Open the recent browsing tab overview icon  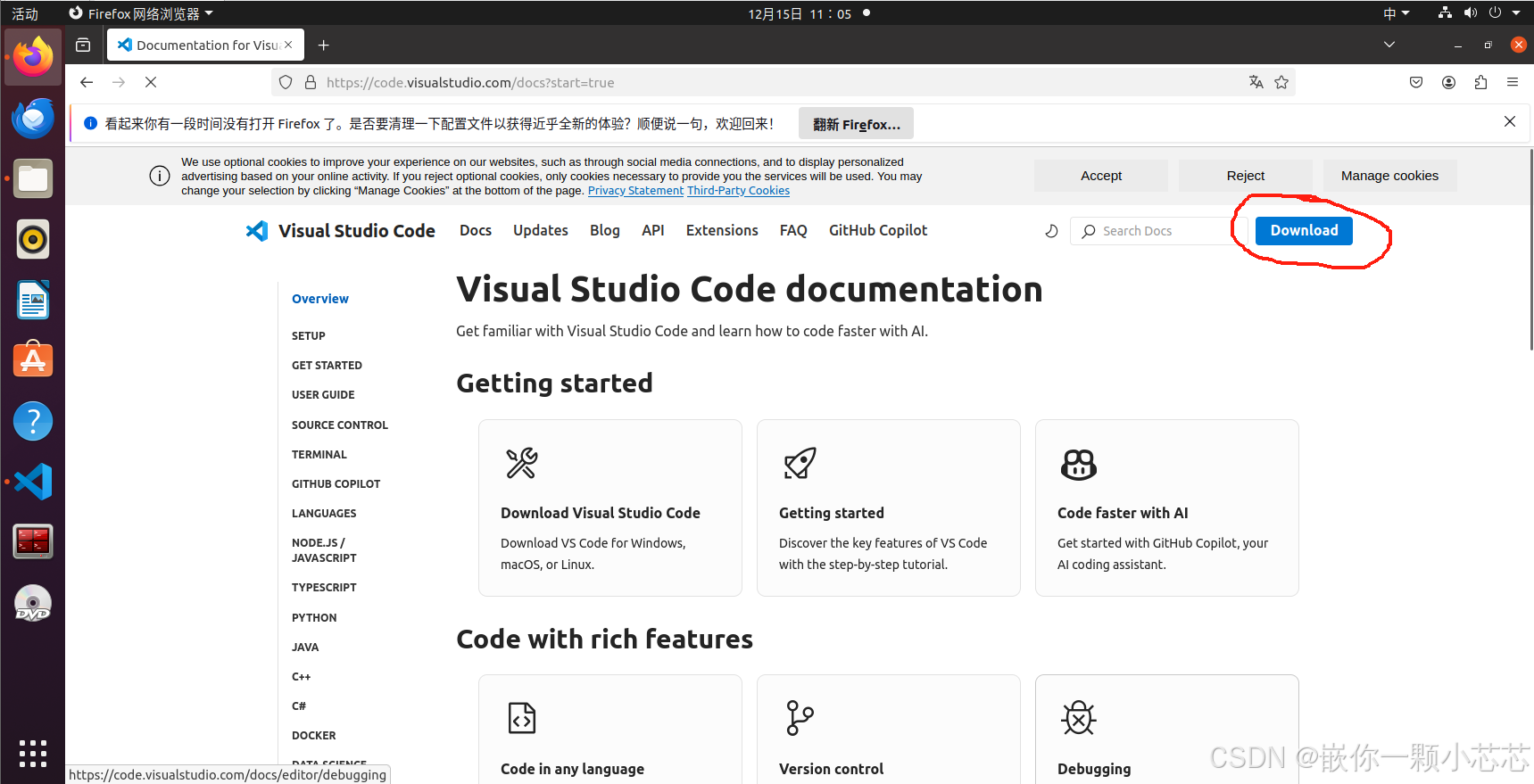click(x=83, y=45)
